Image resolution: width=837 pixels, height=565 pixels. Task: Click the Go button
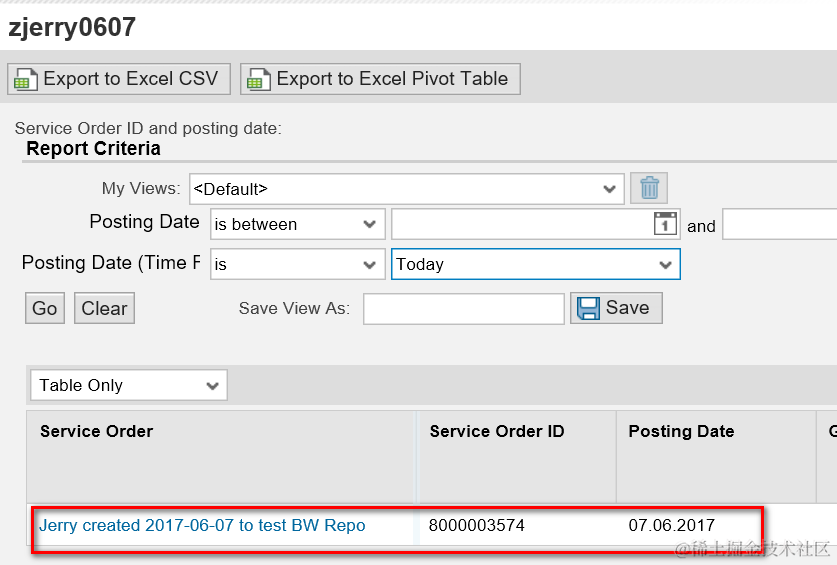(x=45, y=308)
